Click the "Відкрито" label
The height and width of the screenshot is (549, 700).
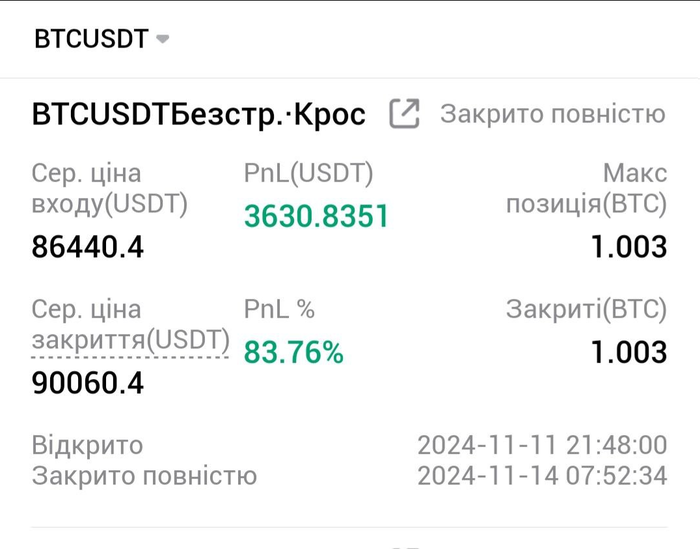pos(87,445)
